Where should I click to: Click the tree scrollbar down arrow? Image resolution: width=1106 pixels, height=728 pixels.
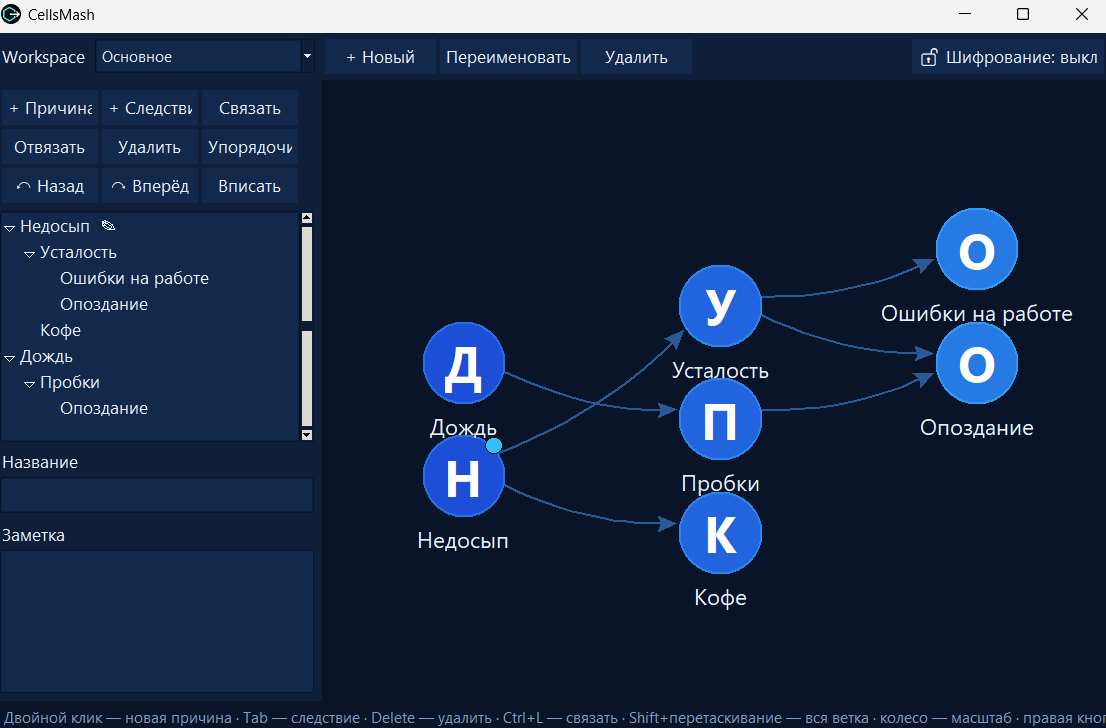tap(307, 435)
